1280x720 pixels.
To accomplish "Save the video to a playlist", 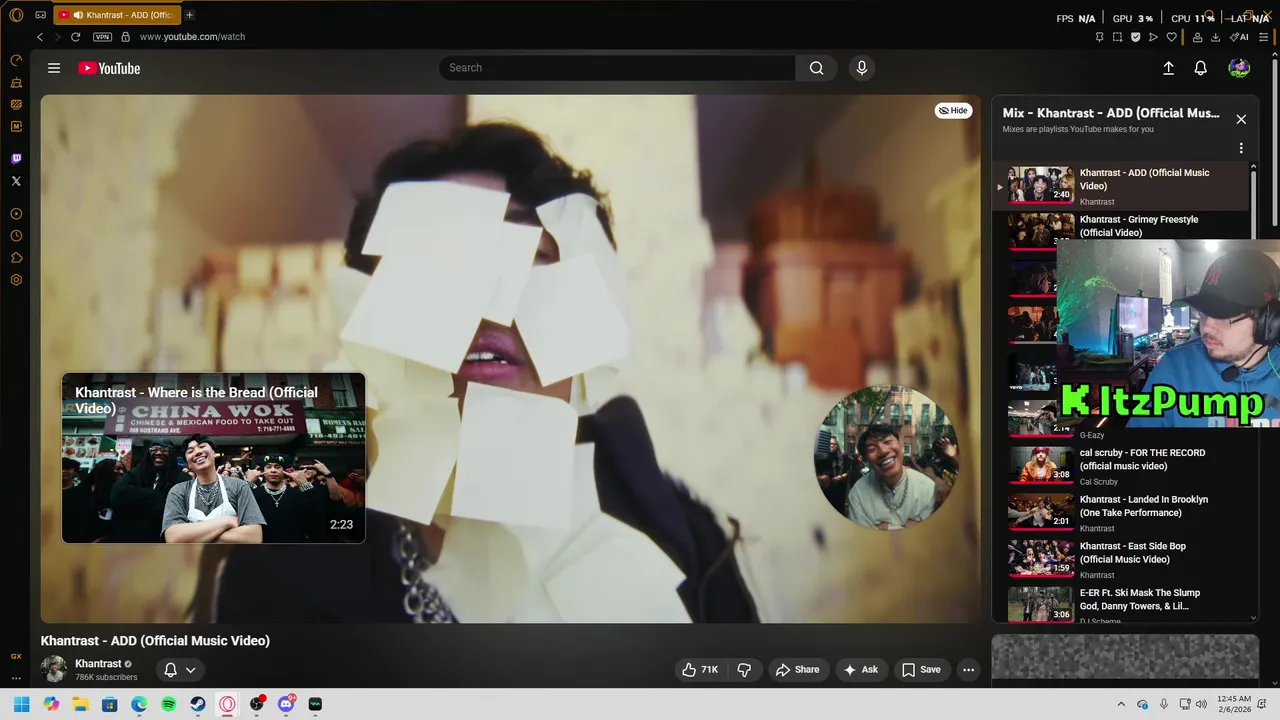I will coord(921,670).
